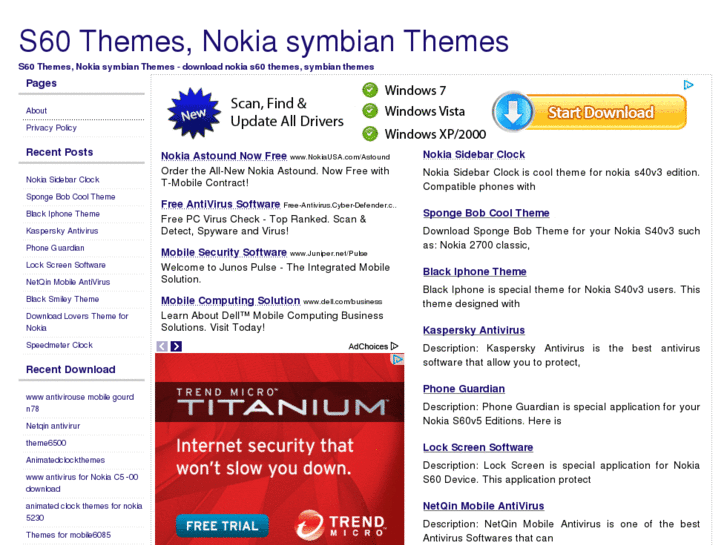The image size is (727, 545).
Task: Click the Recent Download heading
Action: tap(70, 370)
